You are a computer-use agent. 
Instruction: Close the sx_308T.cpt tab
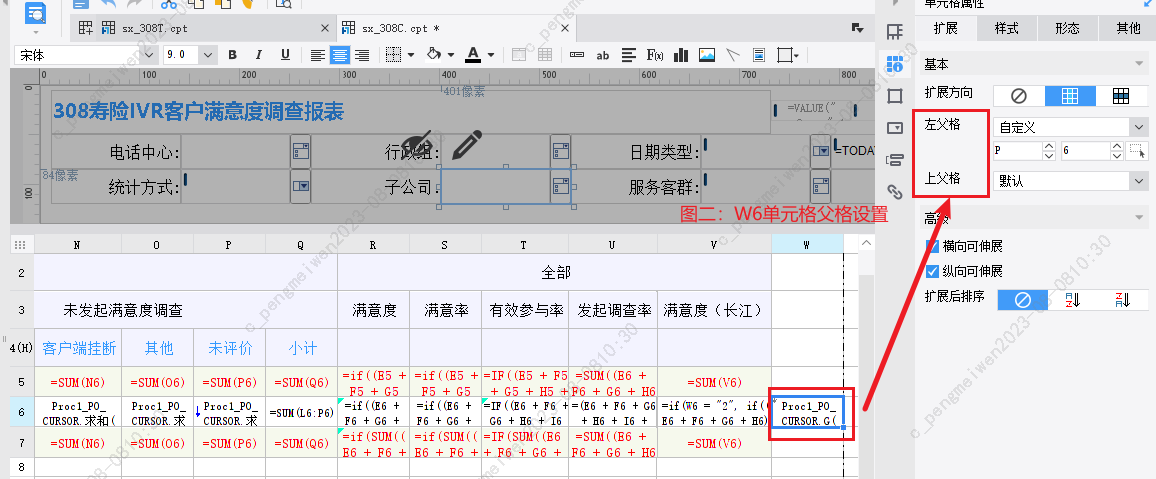325,29
